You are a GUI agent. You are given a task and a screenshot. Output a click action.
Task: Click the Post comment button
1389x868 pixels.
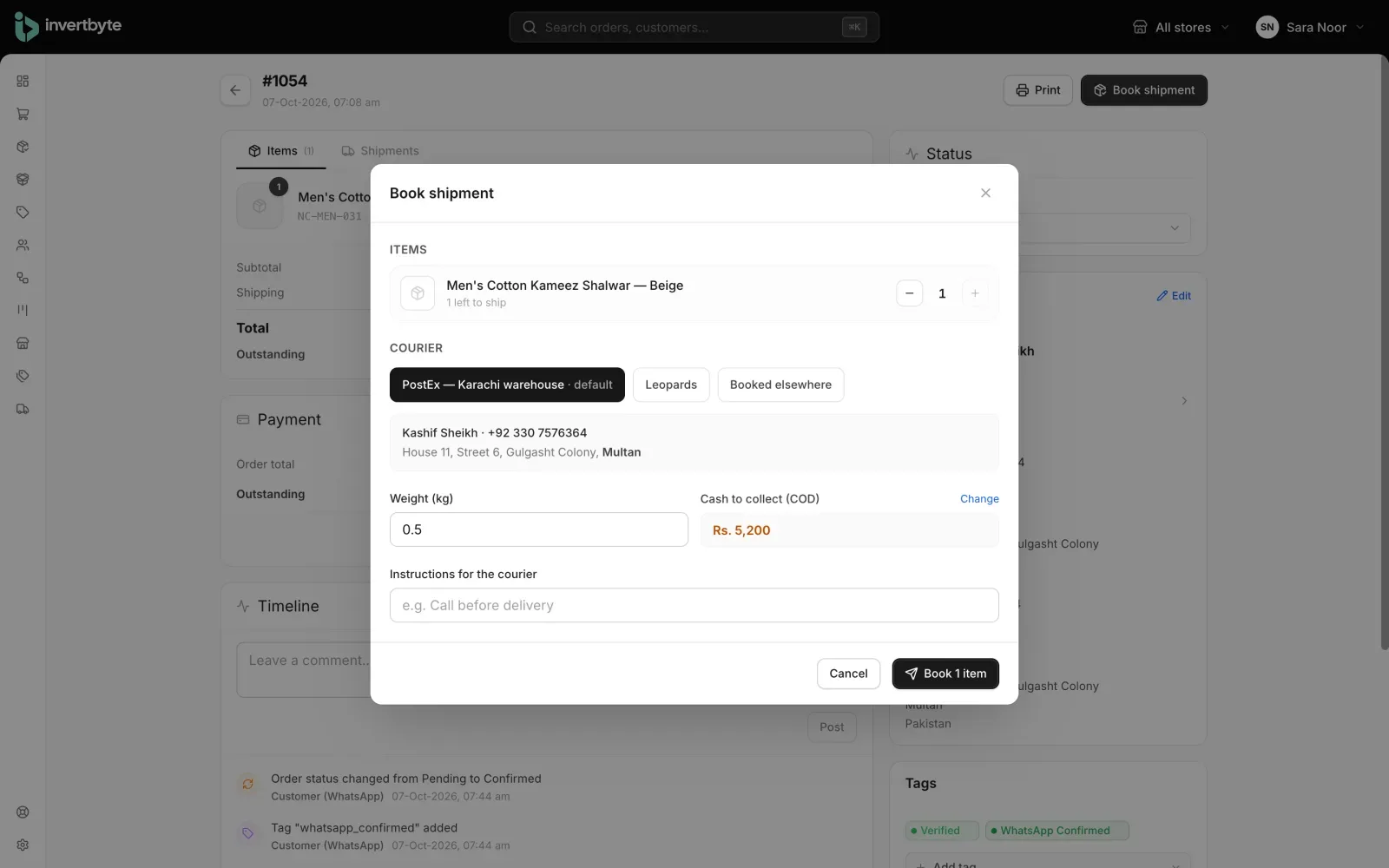832,727
